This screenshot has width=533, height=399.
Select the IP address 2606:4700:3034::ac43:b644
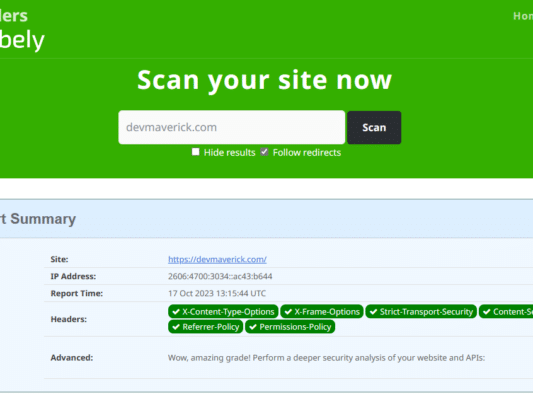point(220,276)
